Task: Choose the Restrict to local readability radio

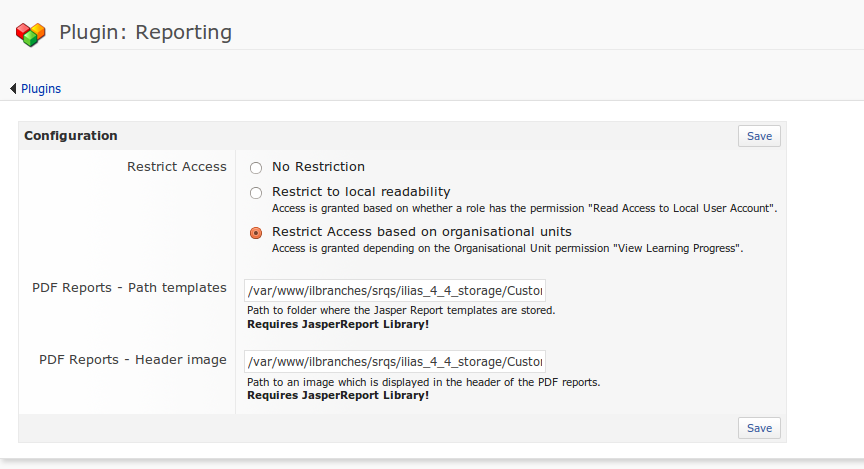Action: (x=256, y=193)
